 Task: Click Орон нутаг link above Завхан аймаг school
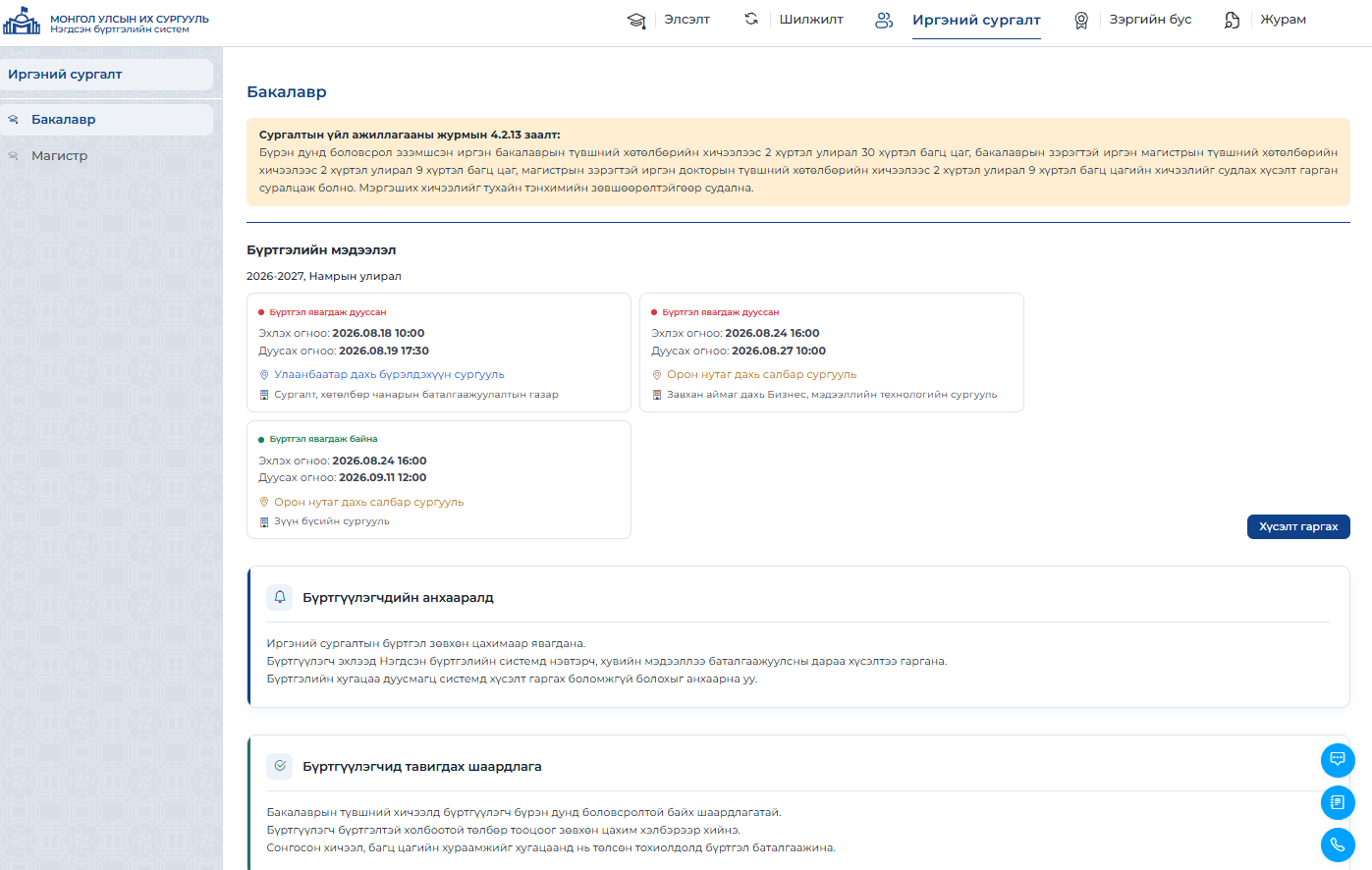[x=761, y=375]
